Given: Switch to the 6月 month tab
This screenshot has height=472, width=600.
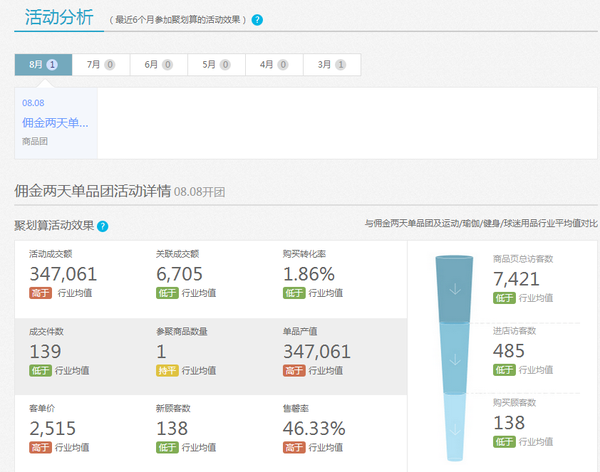Looking at the screenshot, I should 158,64.
